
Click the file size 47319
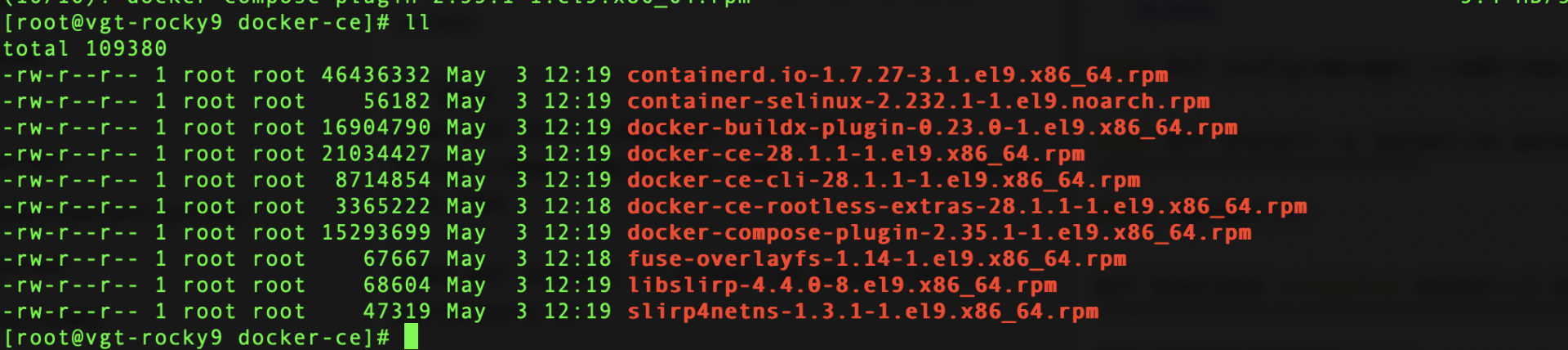click(x=397, y=312)
